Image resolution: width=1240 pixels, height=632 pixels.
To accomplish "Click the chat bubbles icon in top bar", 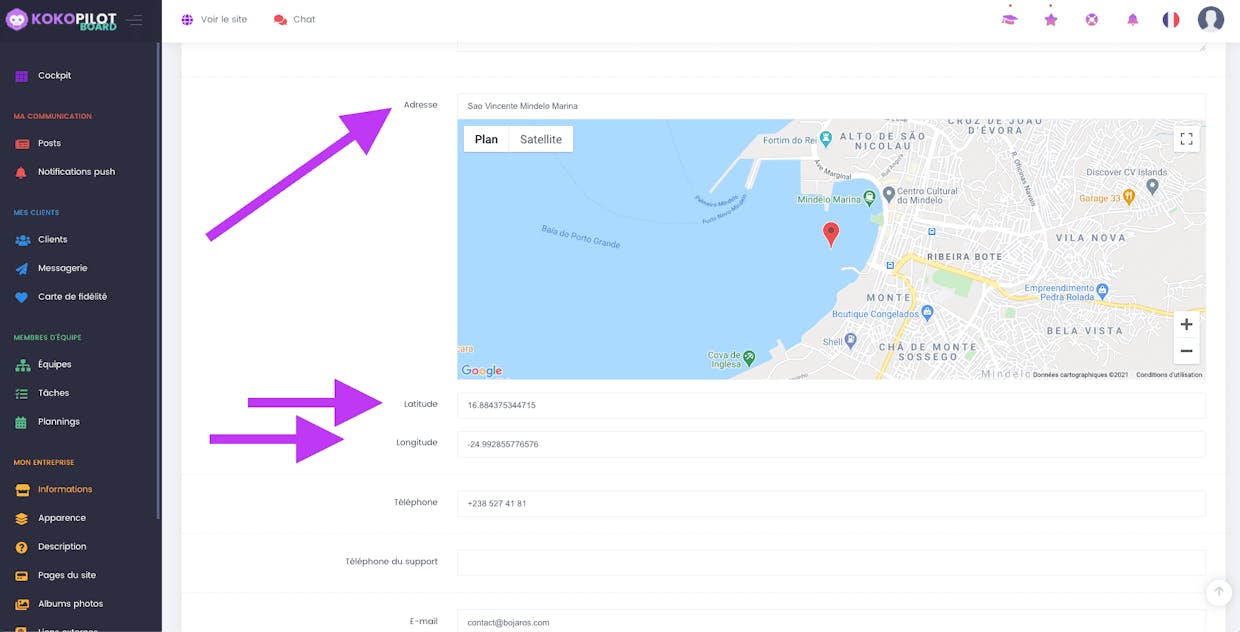I will pyautogui.click(x=280, y=20).
